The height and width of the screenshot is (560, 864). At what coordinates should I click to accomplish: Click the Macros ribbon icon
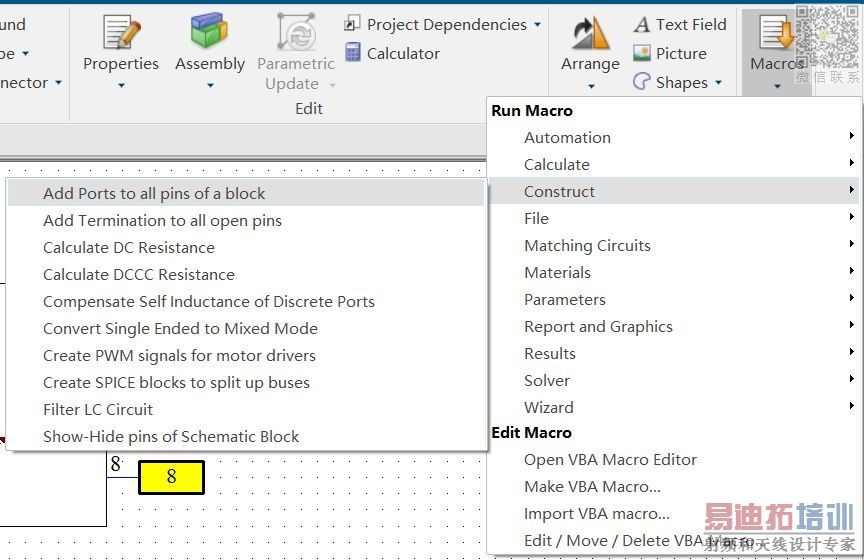777,33
